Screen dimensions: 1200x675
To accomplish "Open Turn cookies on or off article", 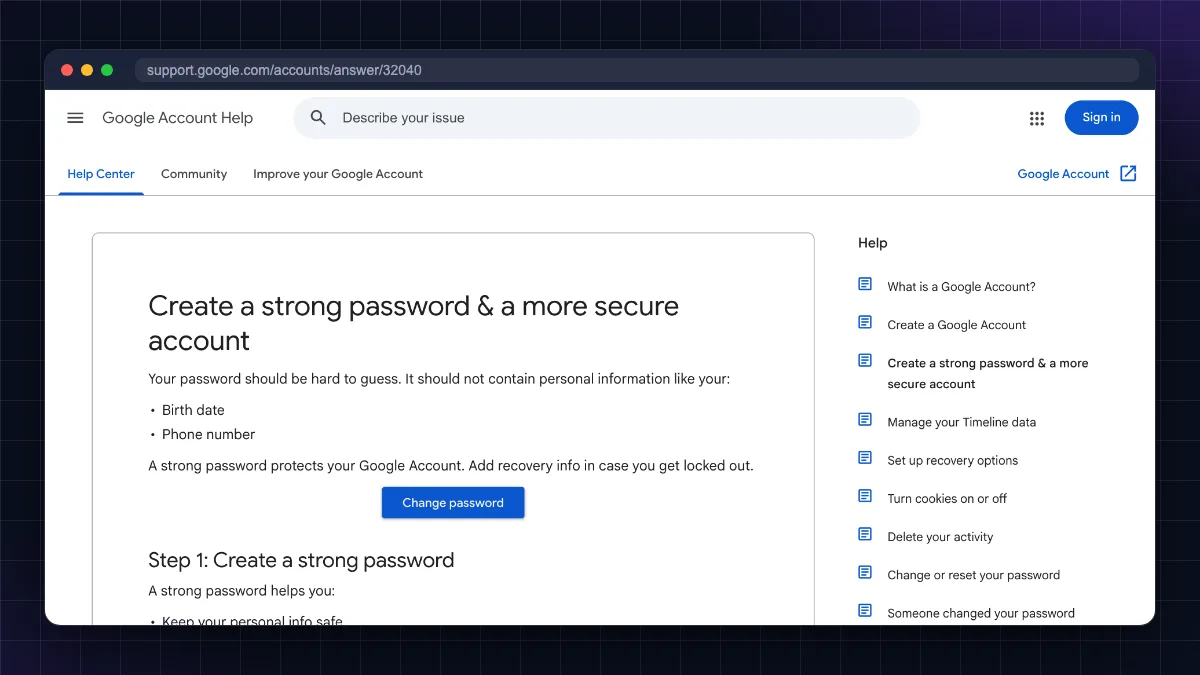I will [x=947, y=499].
